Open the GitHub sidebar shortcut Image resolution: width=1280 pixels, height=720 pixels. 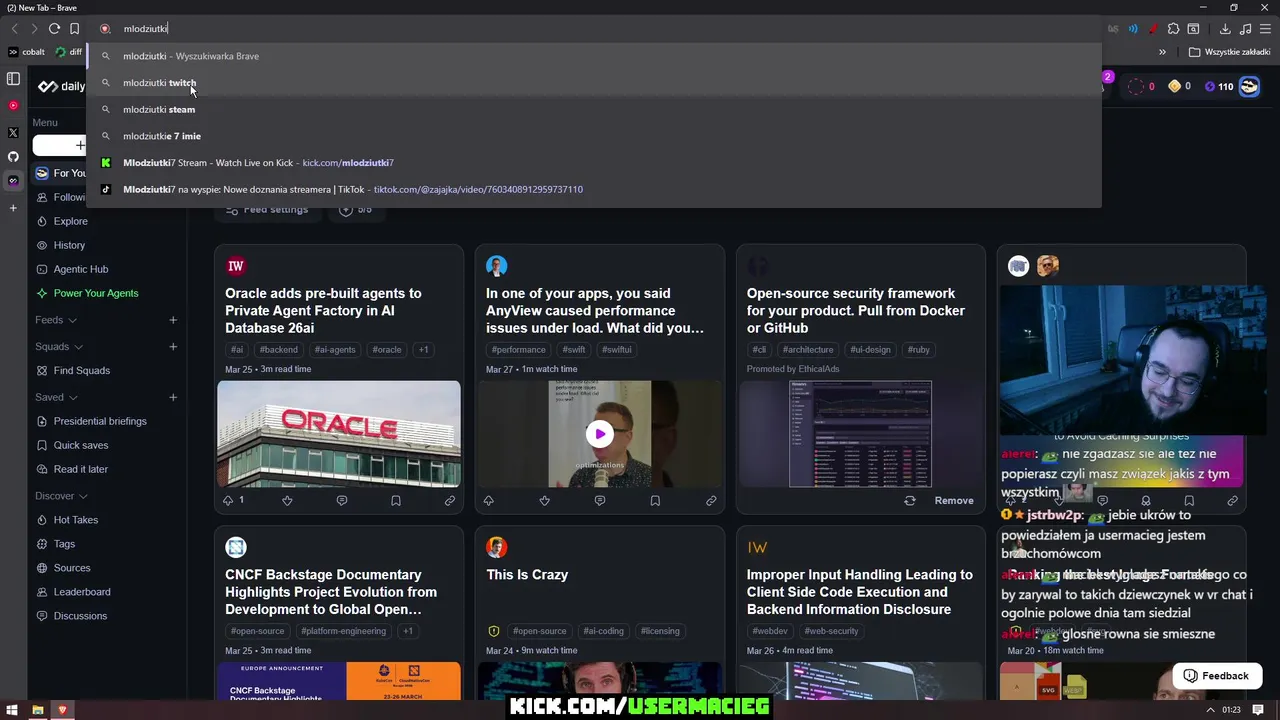(13, 157)
